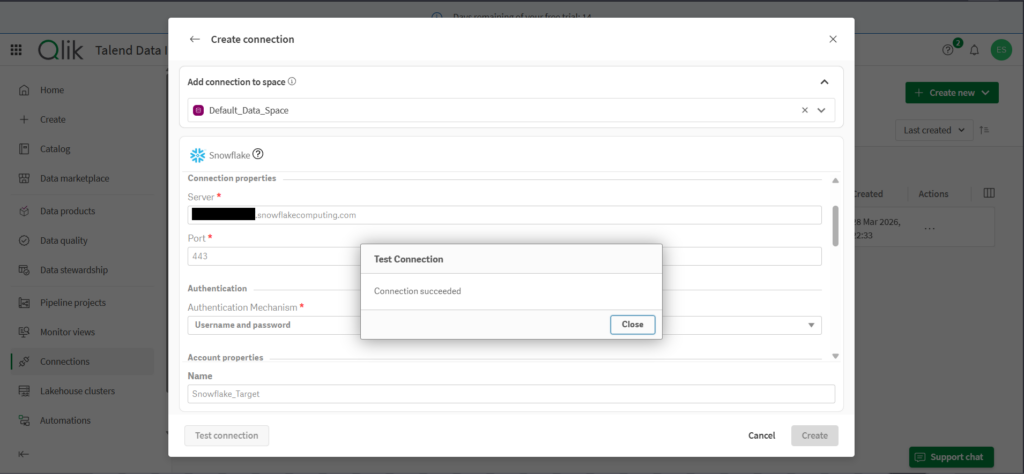Image resolution: width=1024 pixels, height=474 pixels.
Task: Open Catalog in the sidebar
Action: pyautogui.click(x=55, y=149)
